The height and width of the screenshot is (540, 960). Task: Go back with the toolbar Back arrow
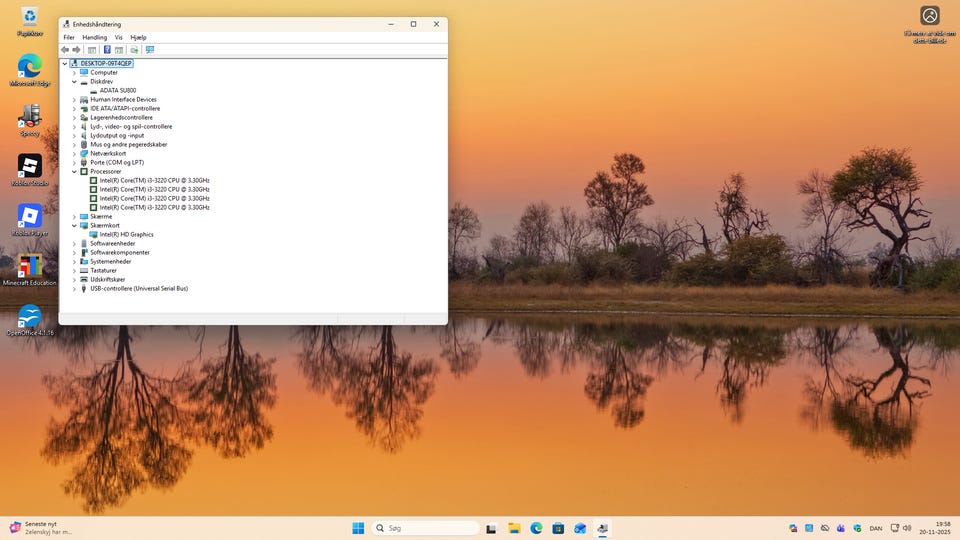pyautogui.click(x=65, y=50)
